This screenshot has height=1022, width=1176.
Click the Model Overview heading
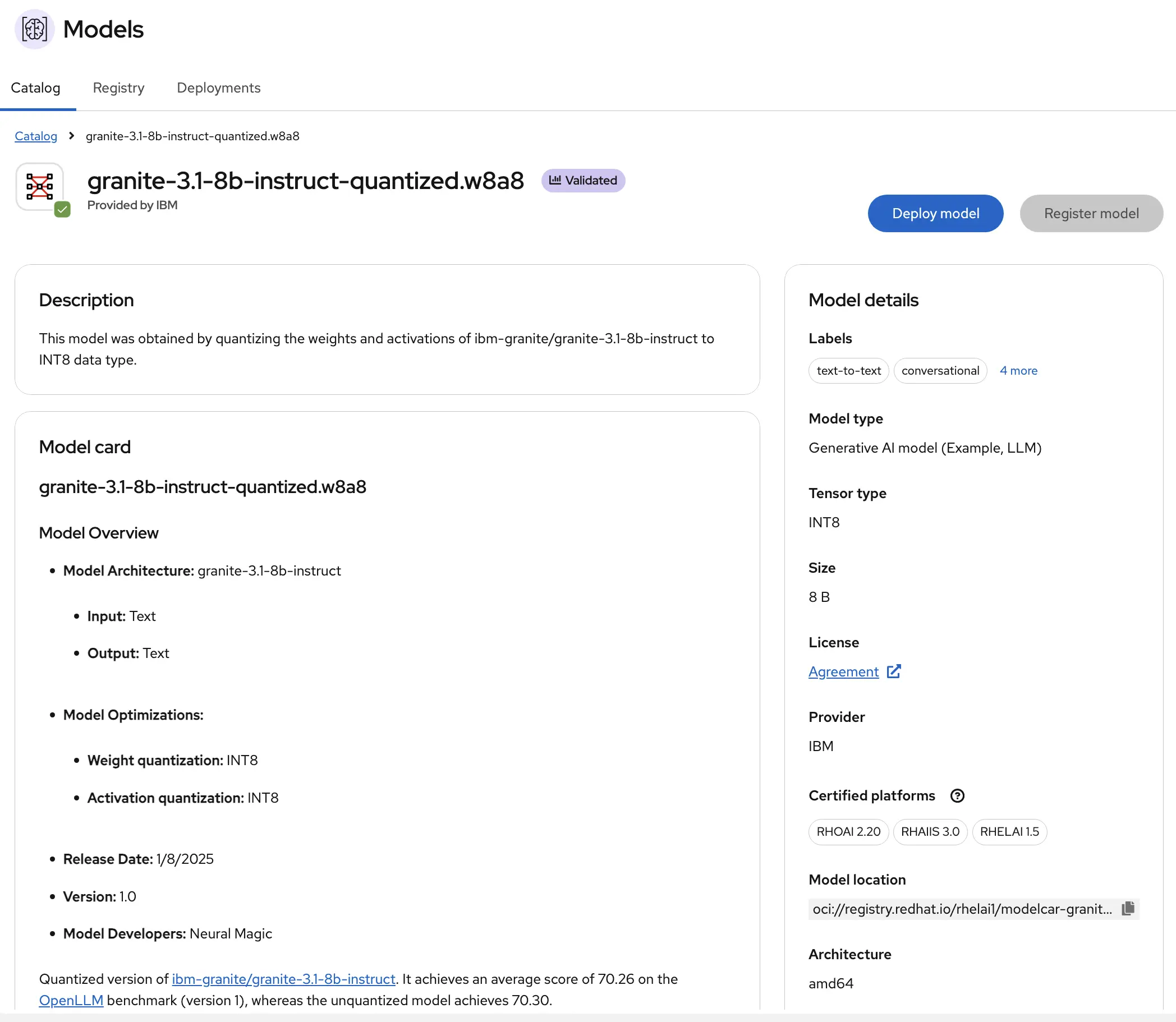99,533
